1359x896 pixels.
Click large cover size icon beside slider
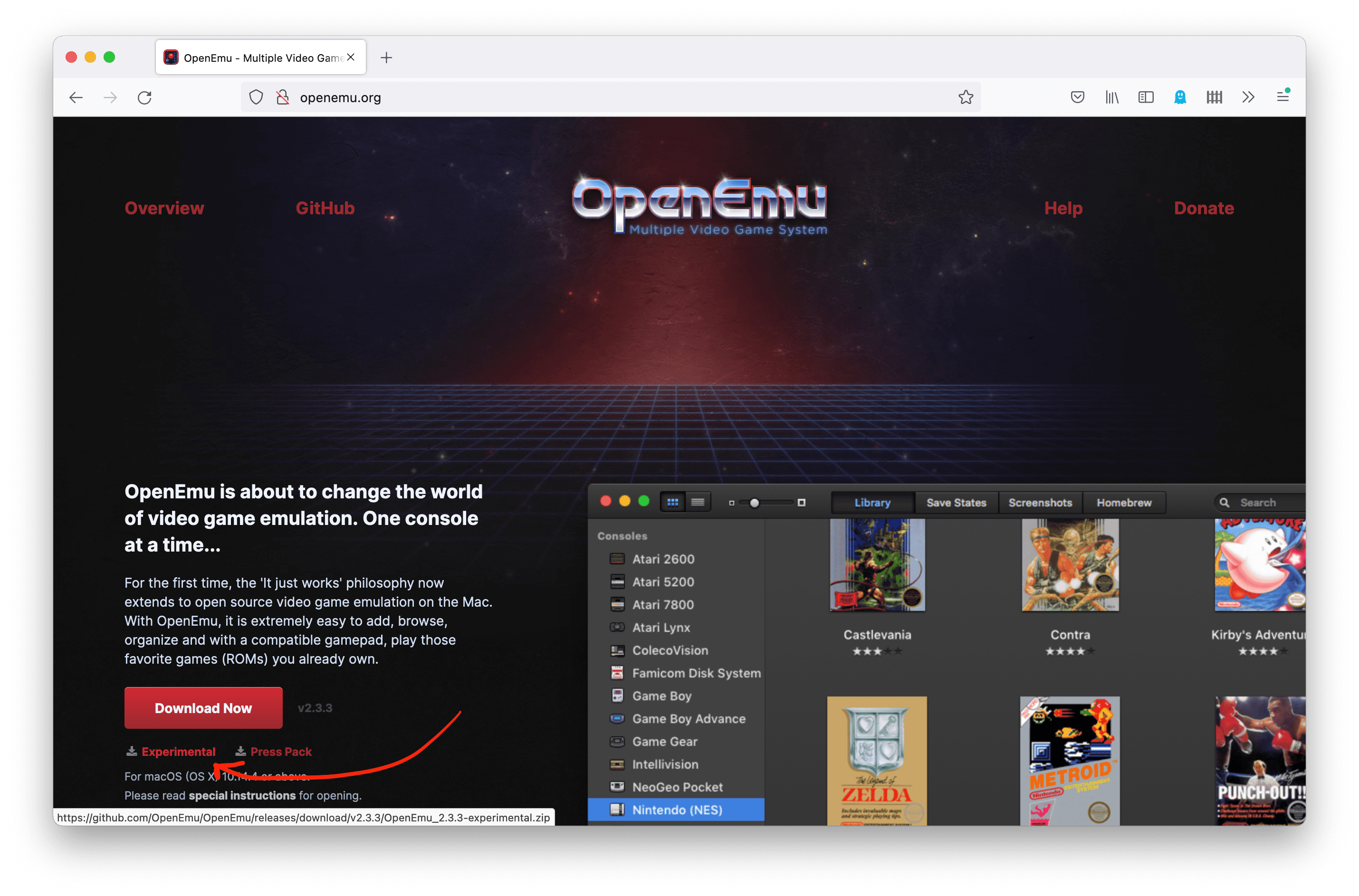pyautogui.click(x=801, y=502)
